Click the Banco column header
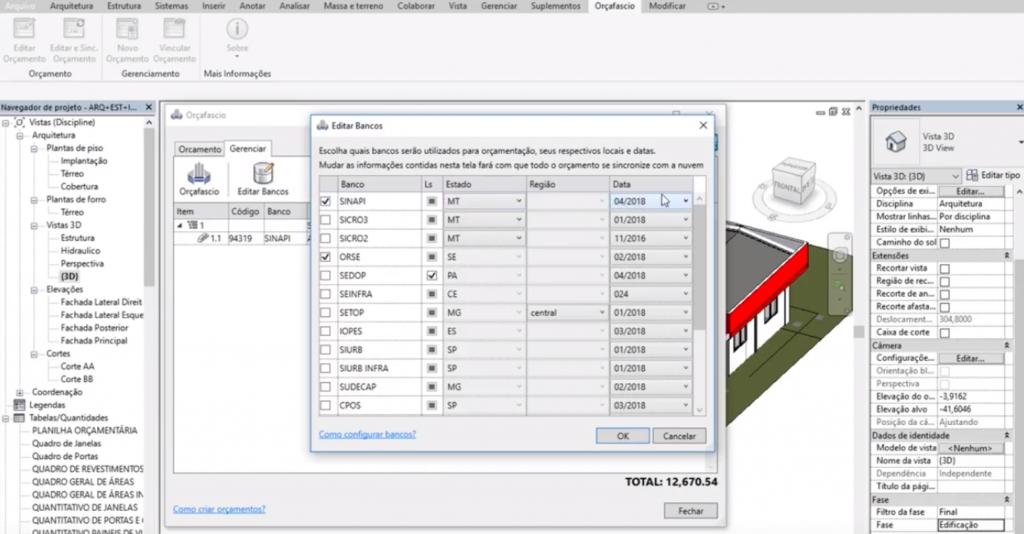This screenshot has width=1024, height=534. coord(379,184)
